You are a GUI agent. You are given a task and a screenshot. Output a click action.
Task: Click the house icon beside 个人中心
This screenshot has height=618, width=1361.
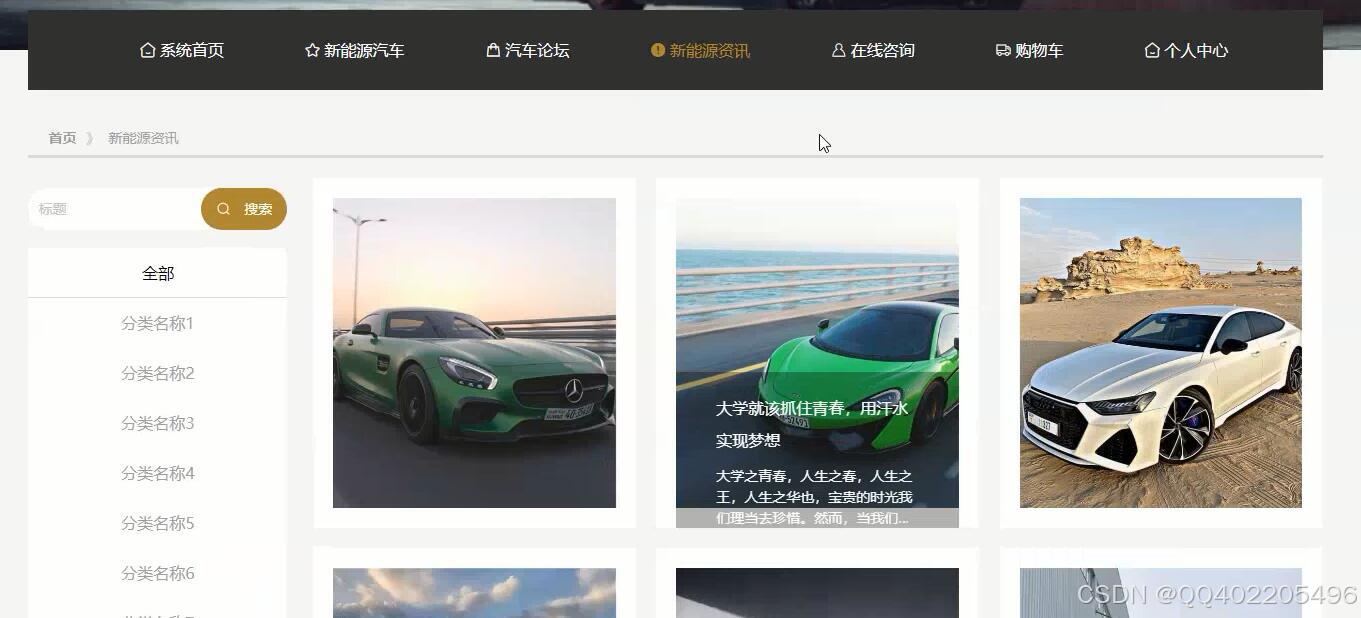1152,50
